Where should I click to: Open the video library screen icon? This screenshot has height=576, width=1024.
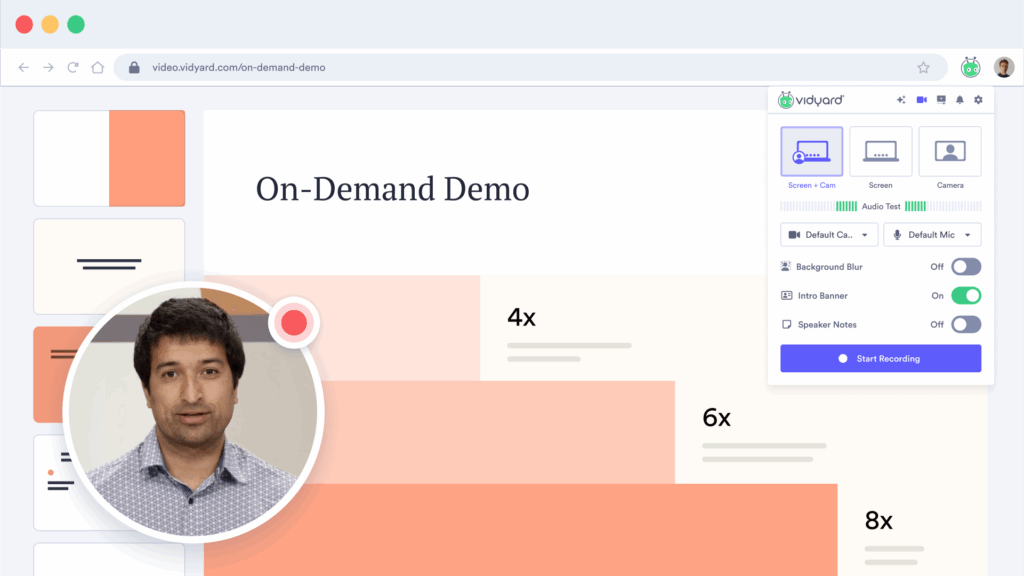pyautogui.click(x=941, y=100)
